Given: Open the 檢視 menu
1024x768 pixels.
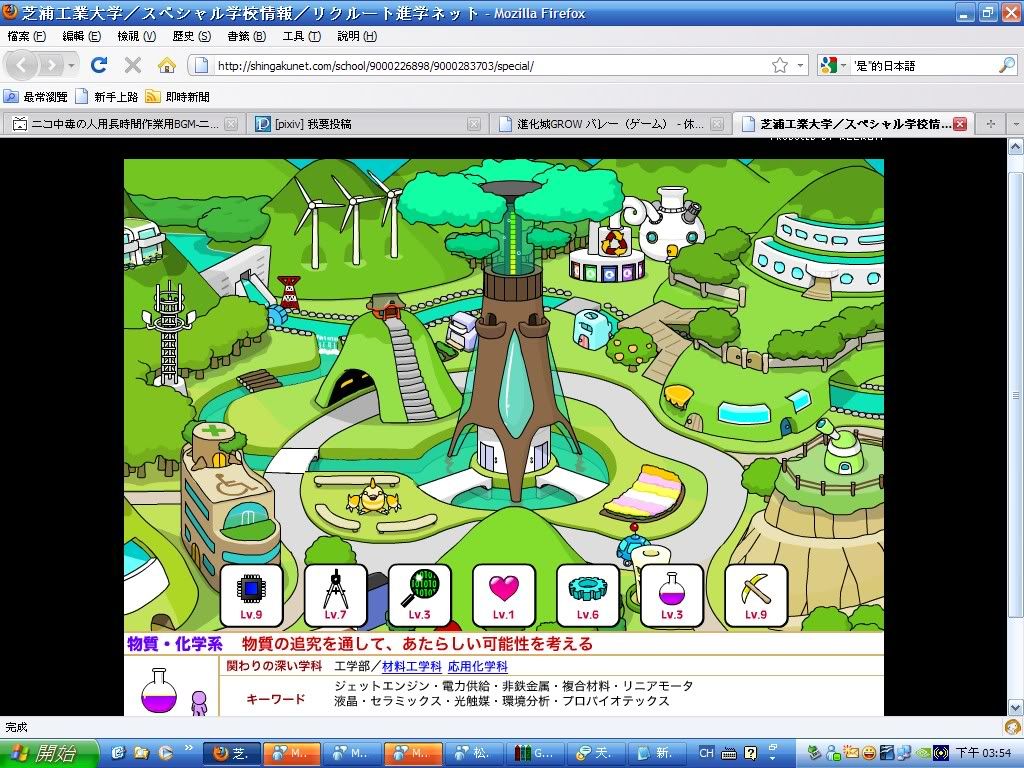Looking at the screenshot, I should coord(136,37).
